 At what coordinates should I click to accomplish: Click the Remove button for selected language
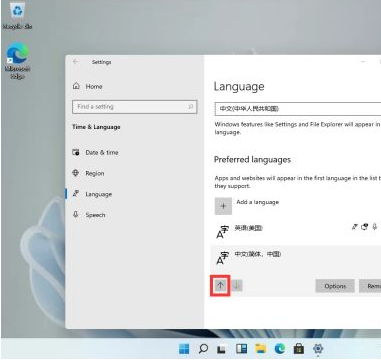(370, 286)
